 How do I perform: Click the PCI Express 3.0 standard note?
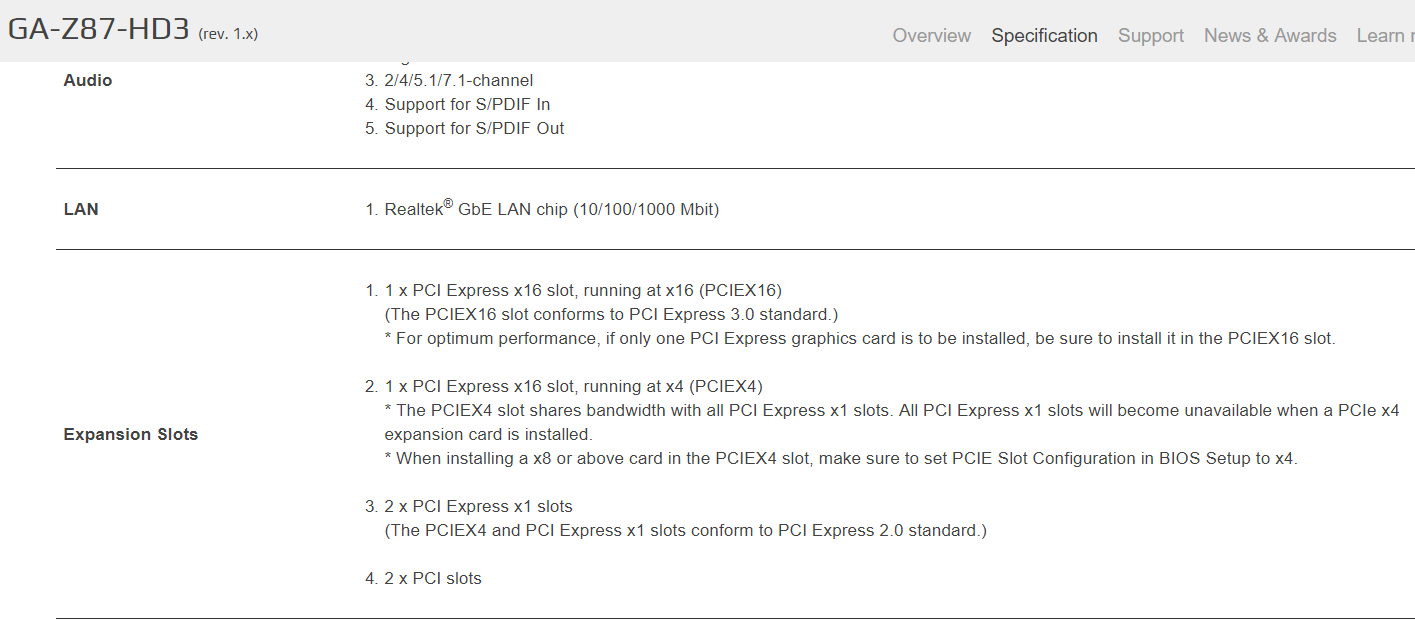click(611, 314)
